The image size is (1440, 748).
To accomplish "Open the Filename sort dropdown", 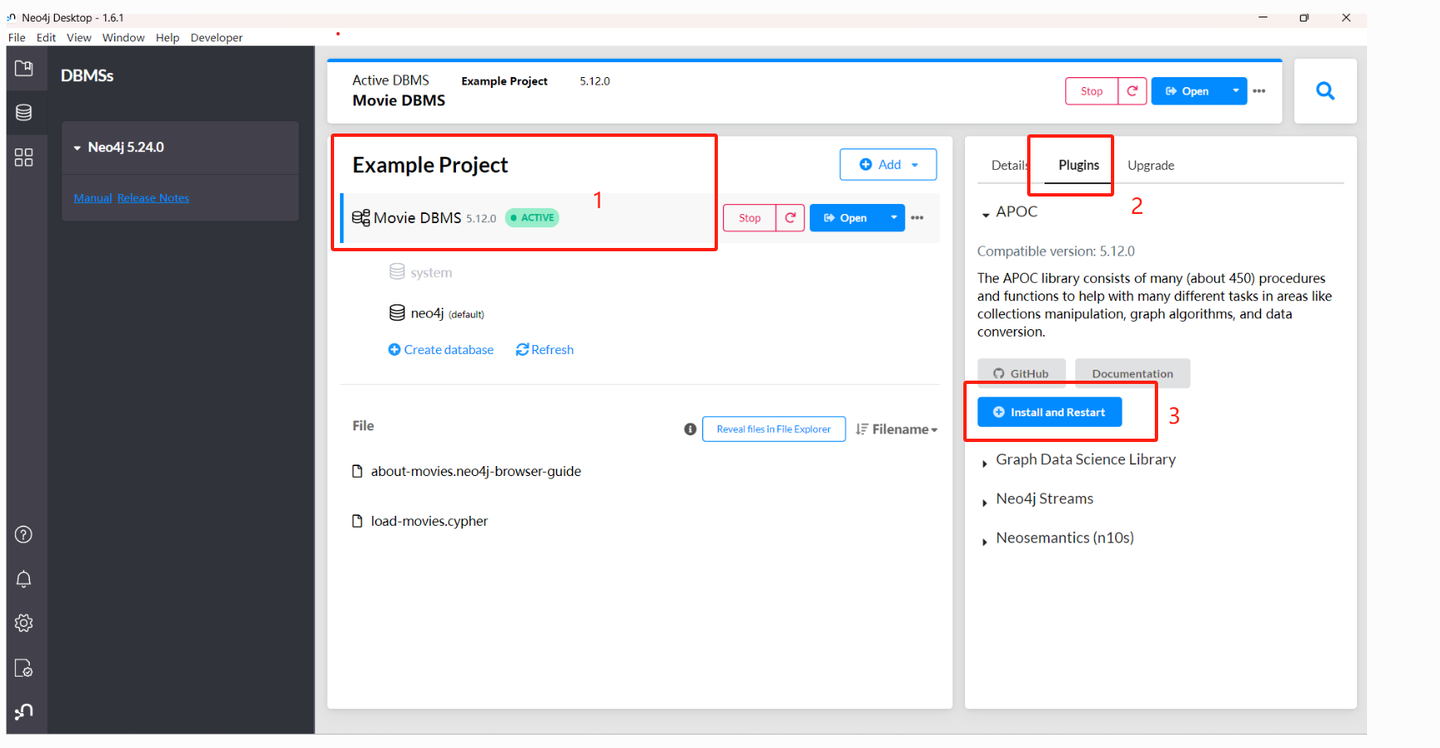I will (x=897, y=429).
